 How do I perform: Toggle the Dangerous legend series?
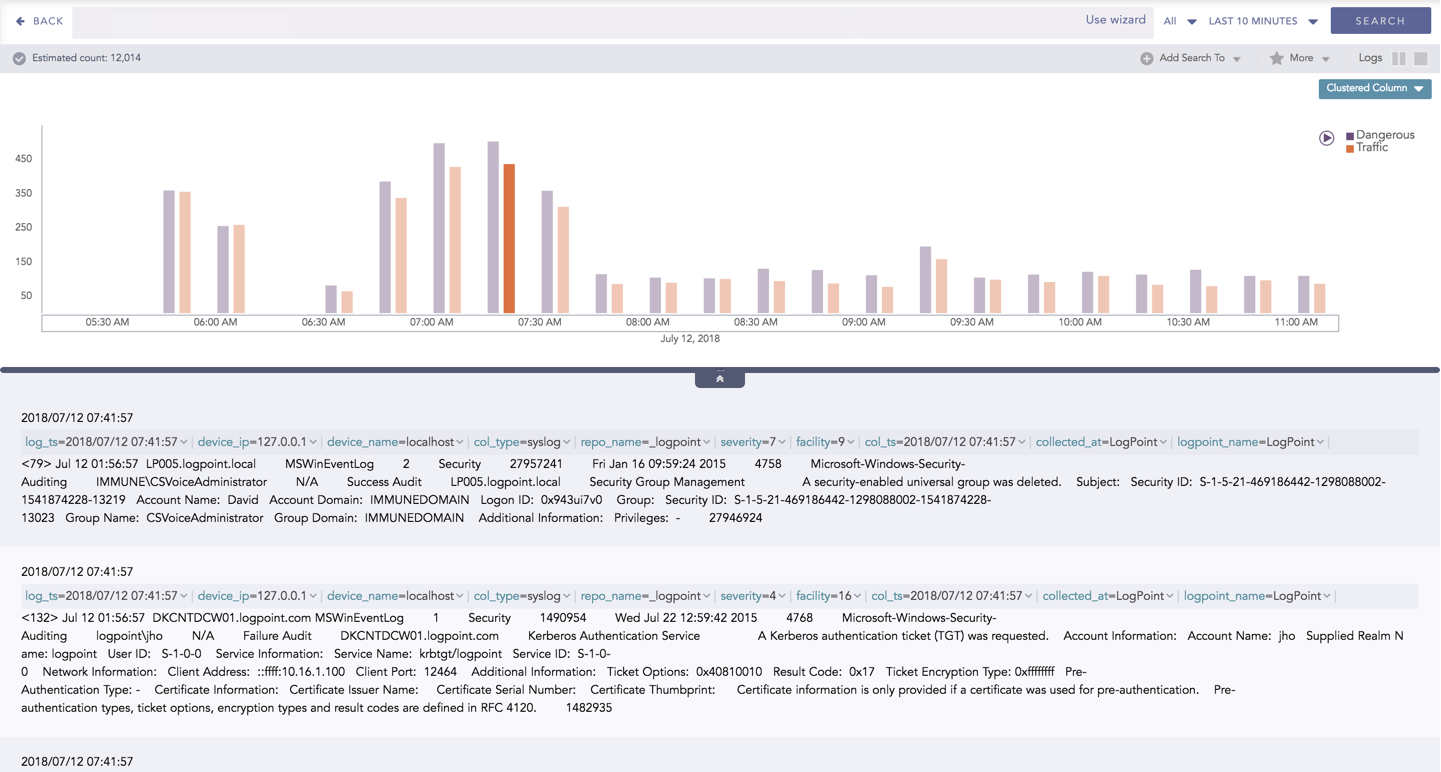click(x=1384, y=135)
